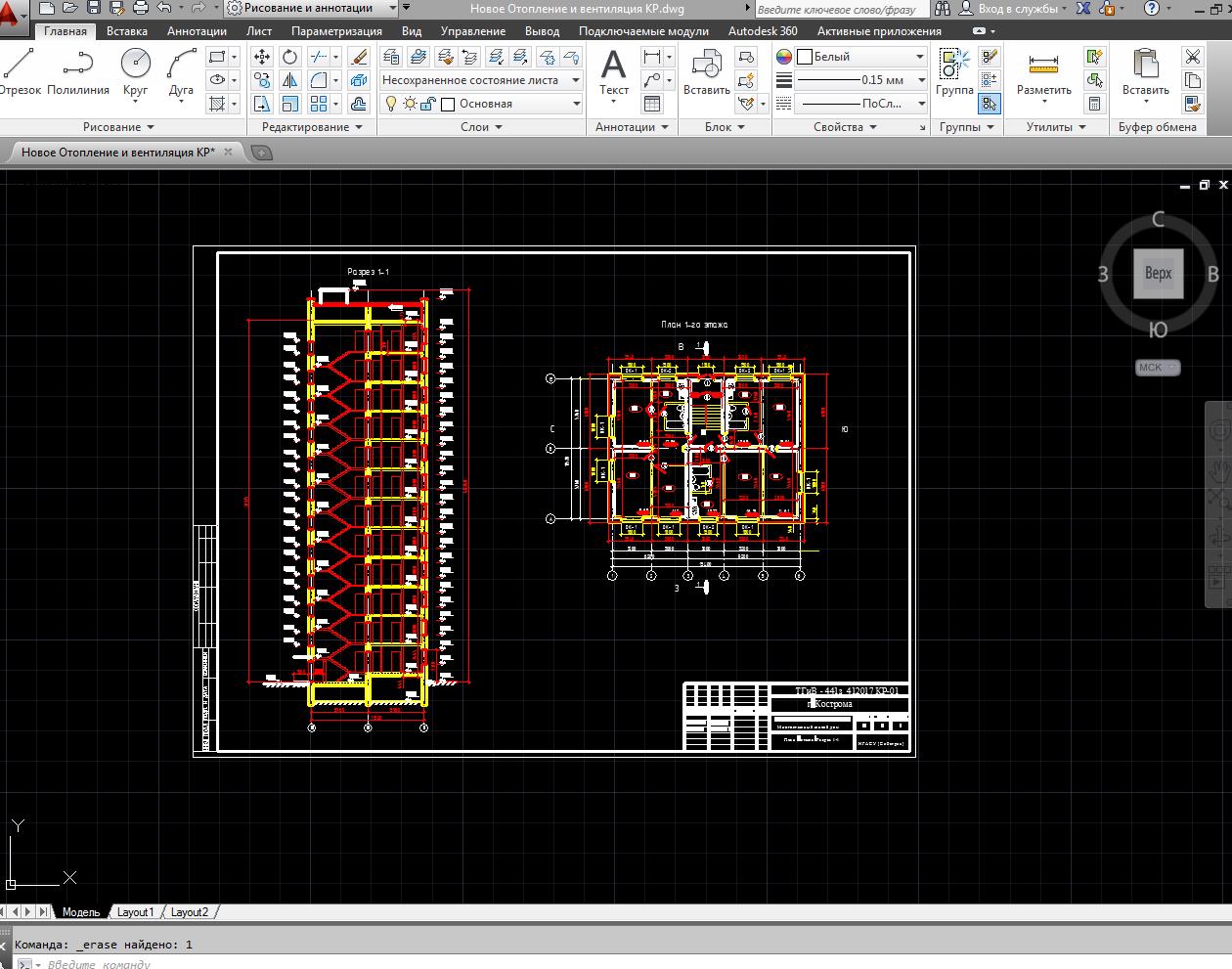Expand the Слои panel

pos(481,127)
